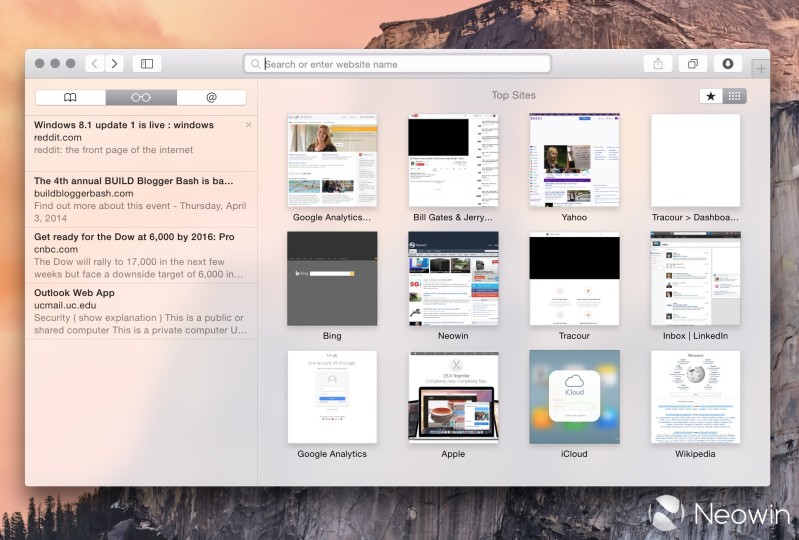Open the BUILD Blogger Bash reading item
Viewport: 799px width, 540px height.
click(138, 199)
